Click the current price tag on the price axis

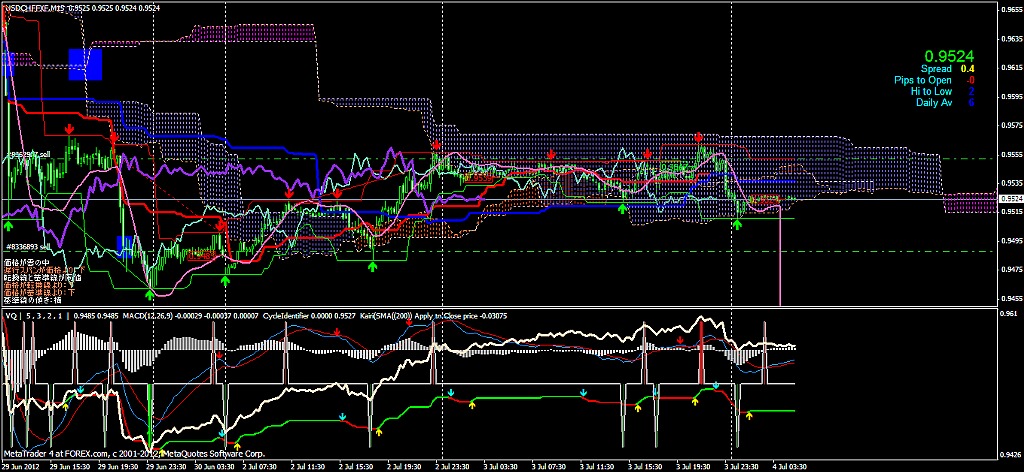coord(1008,200)
